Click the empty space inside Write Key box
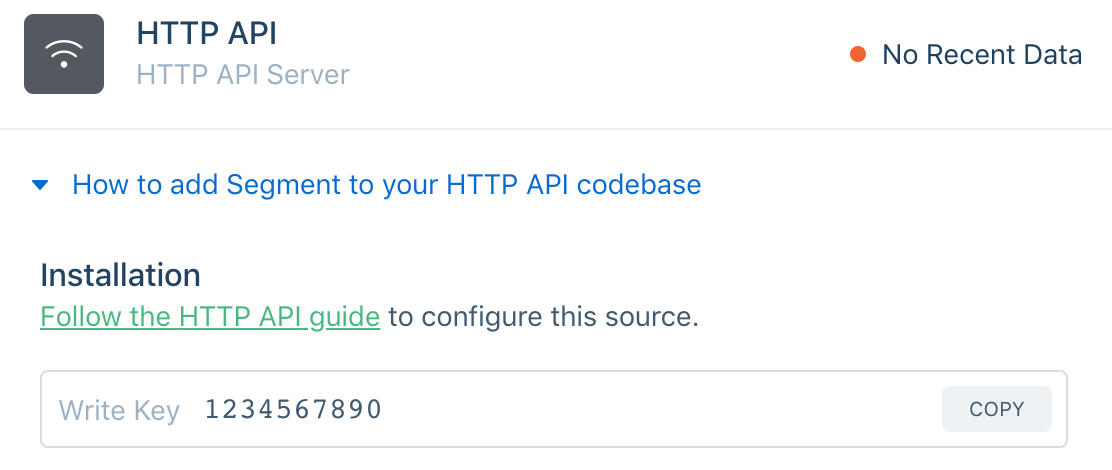1112x470 pixels. (660, 409)
